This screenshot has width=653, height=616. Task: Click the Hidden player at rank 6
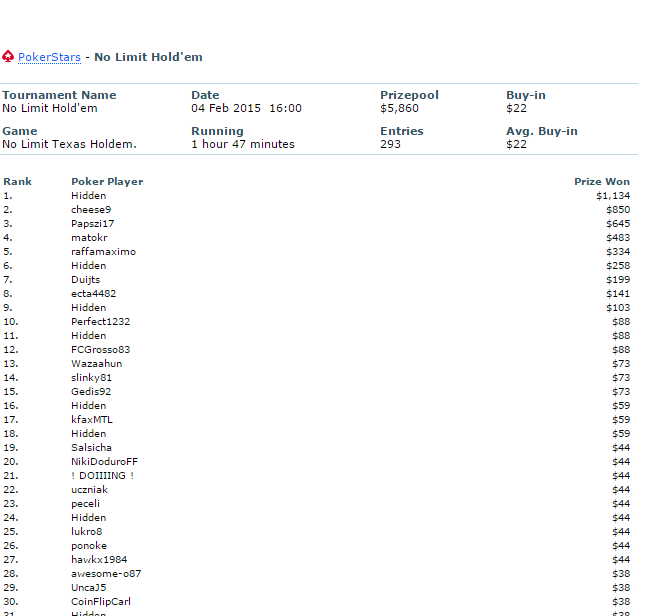point(88,266)
